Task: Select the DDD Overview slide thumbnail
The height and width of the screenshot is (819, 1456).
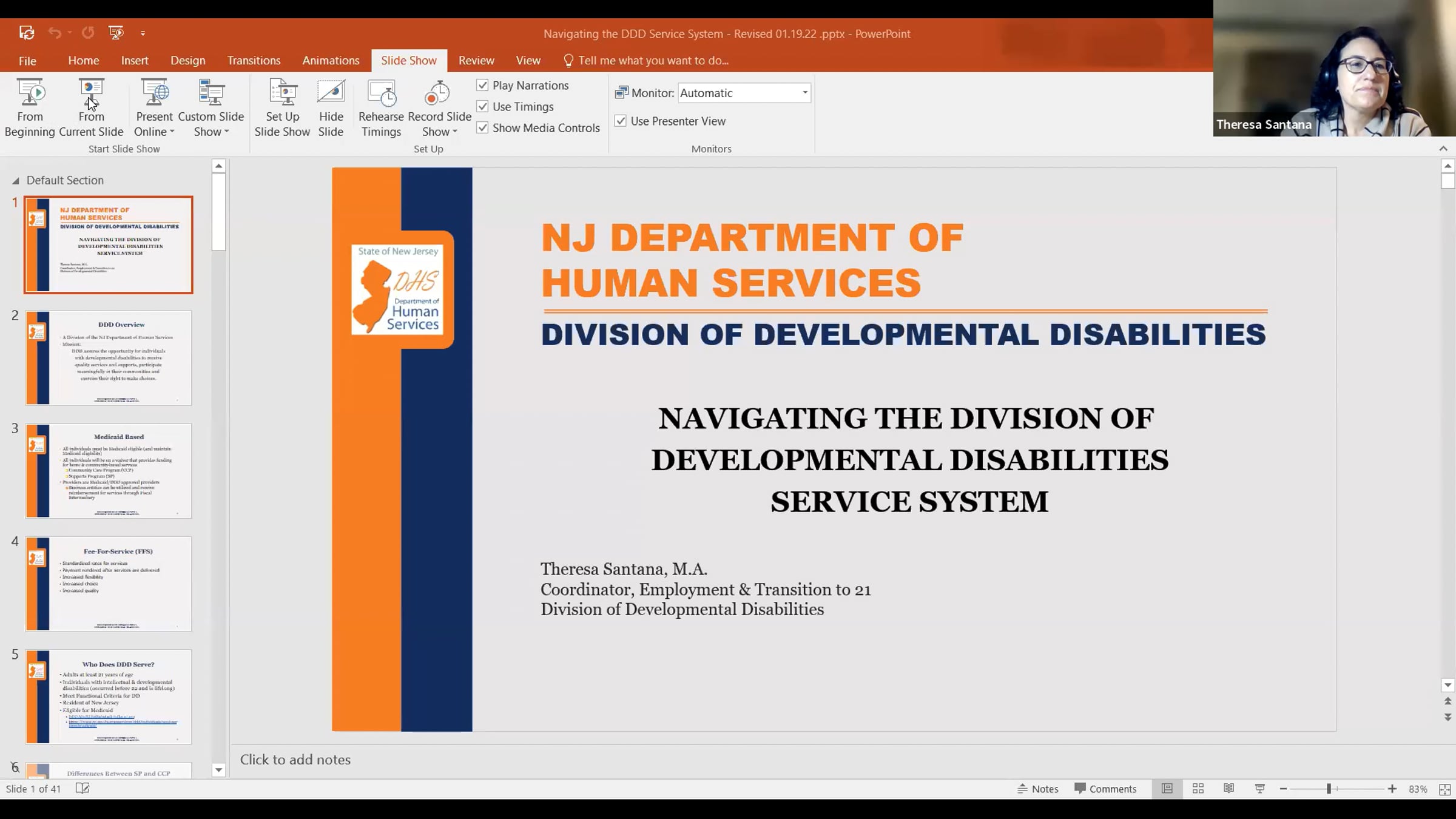Action: tap(109, 358)
